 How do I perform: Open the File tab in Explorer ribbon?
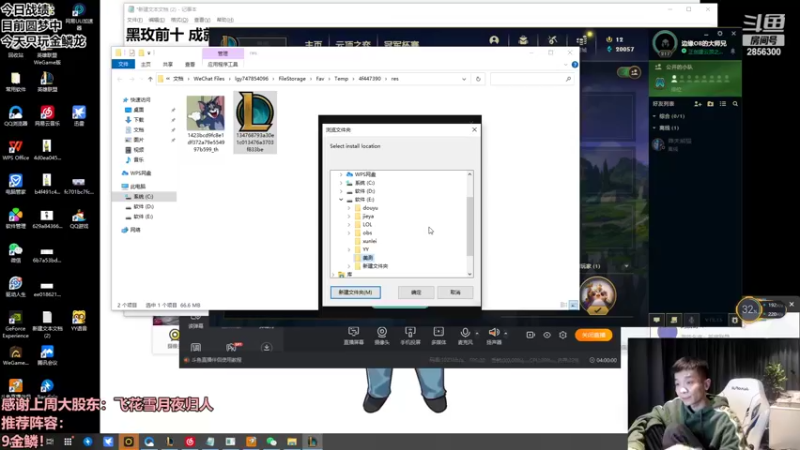click(x=123, y=64)
